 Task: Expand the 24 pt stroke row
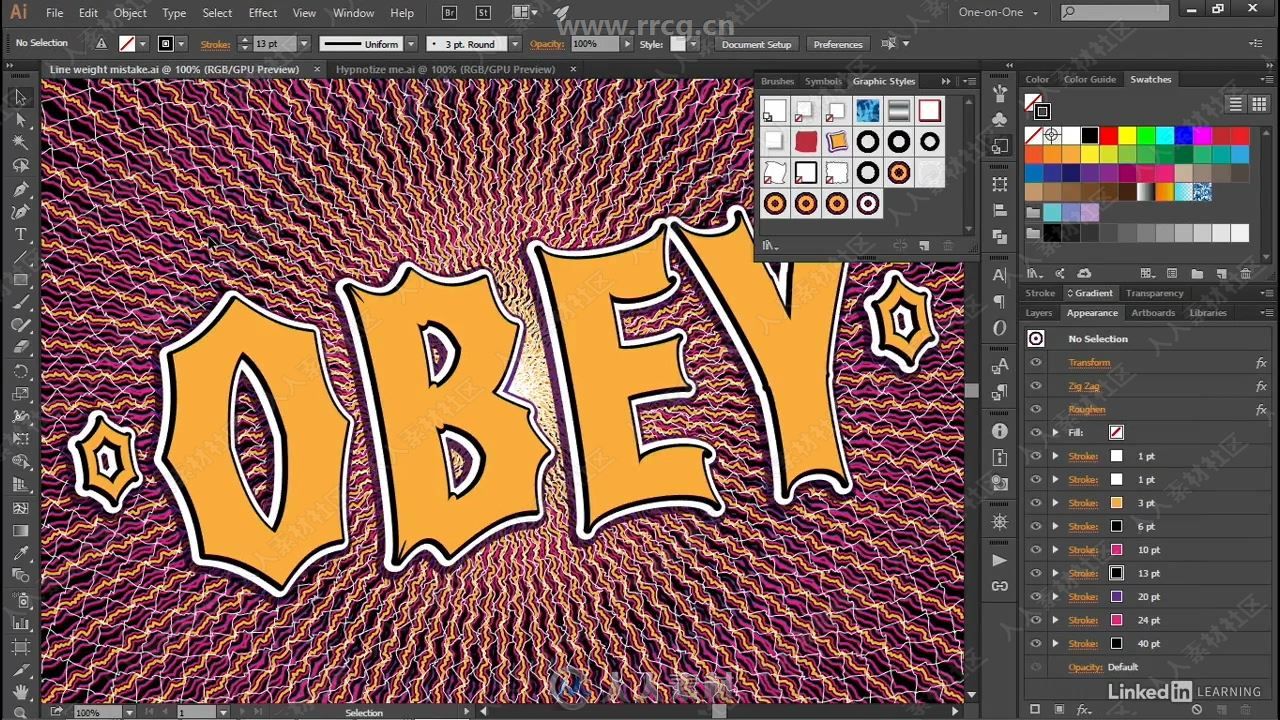click(1055, 620)
